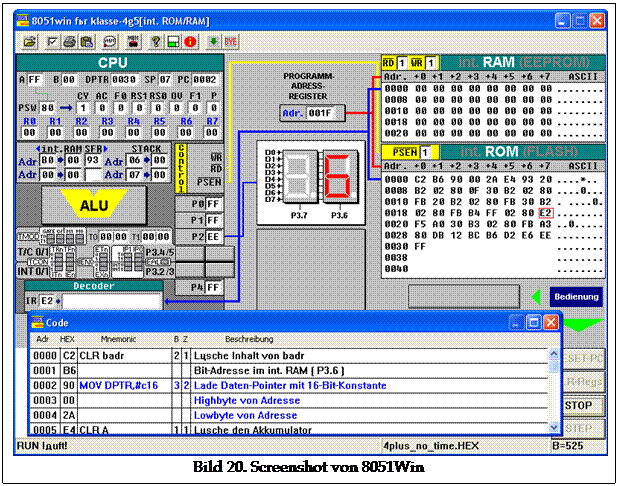Toggle the OV flag bit
This screenshot has width=618, height=486.
point(177,108)
